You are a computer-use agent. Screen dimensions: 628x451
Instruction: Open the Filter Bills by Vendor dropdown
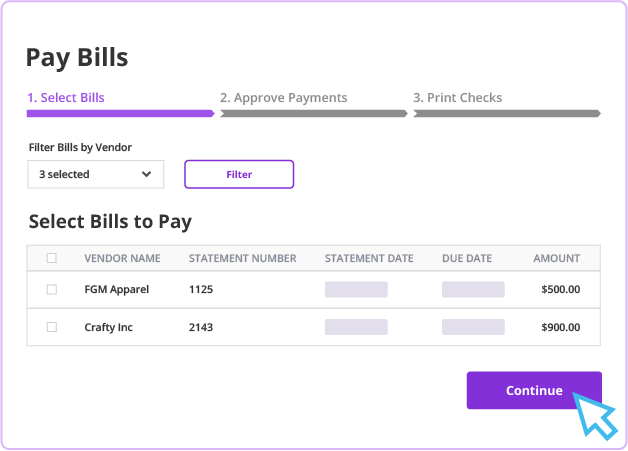click(x=96, y=174)
